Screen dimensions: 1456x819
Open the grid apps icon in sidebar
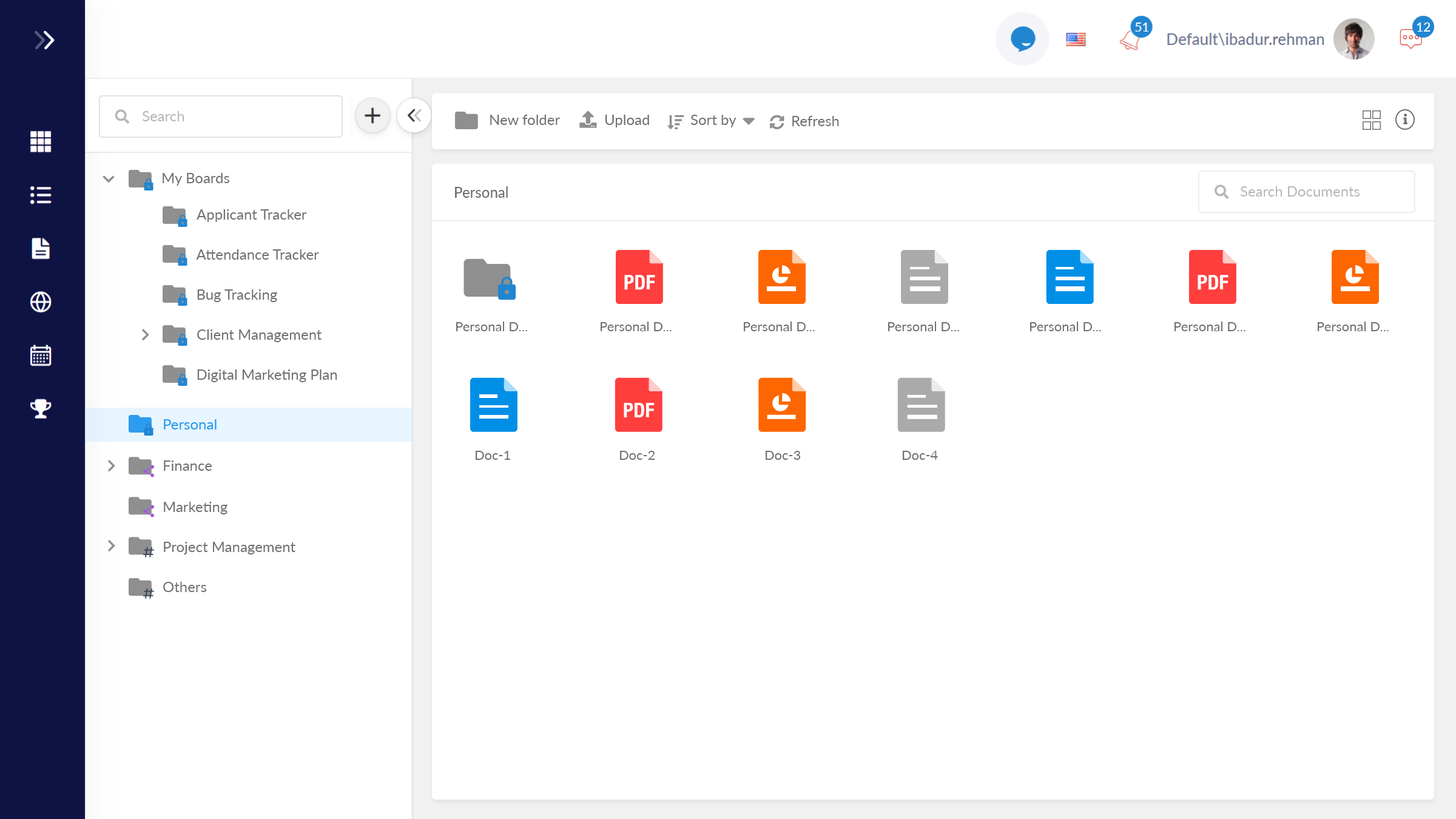tap(41, 141)
